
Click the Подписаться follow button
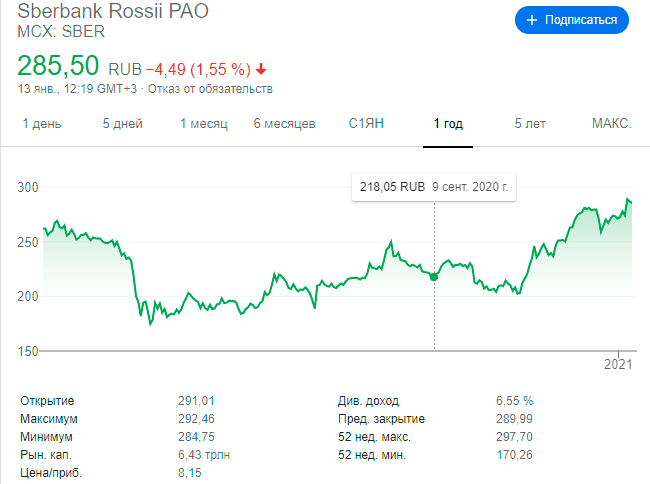click(x=572, y=20)
